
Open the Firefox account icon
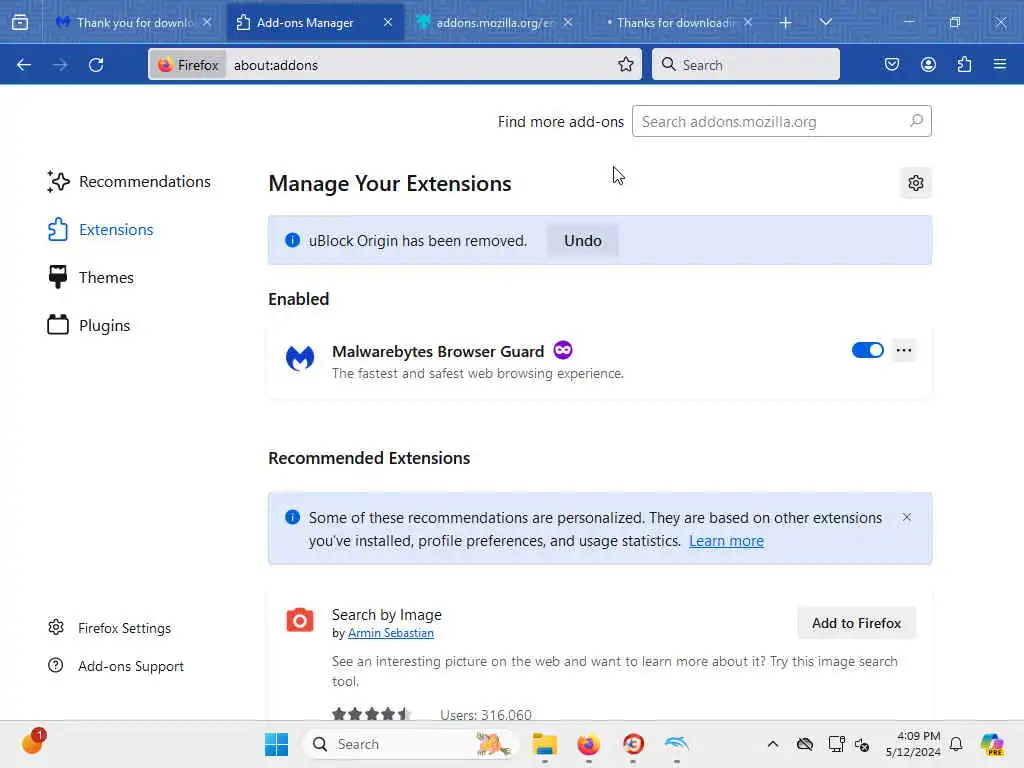coord(928,64)
